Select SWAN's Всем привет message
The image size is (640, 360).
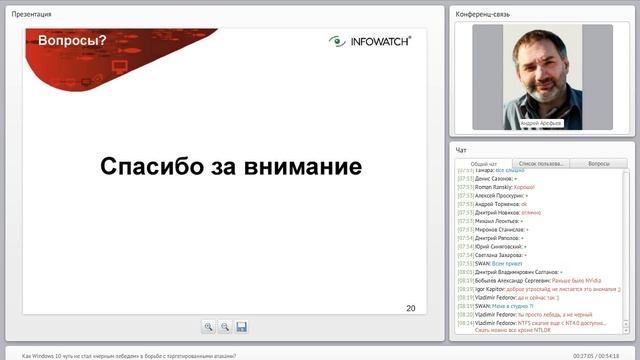(490, 264)
